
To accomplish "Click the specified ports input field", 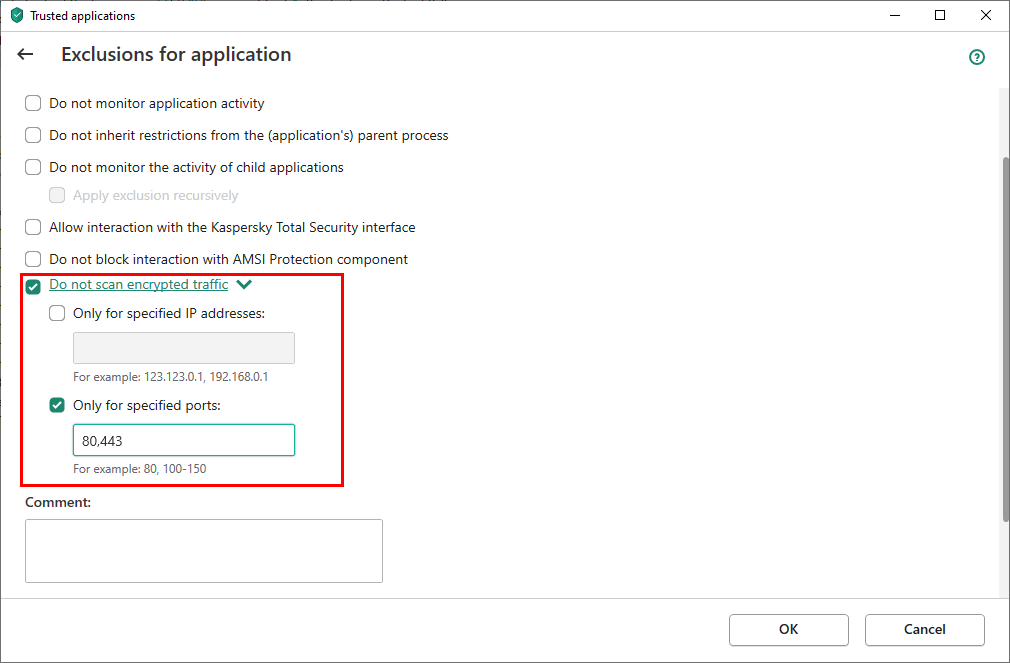I will (x=184, y=440).
